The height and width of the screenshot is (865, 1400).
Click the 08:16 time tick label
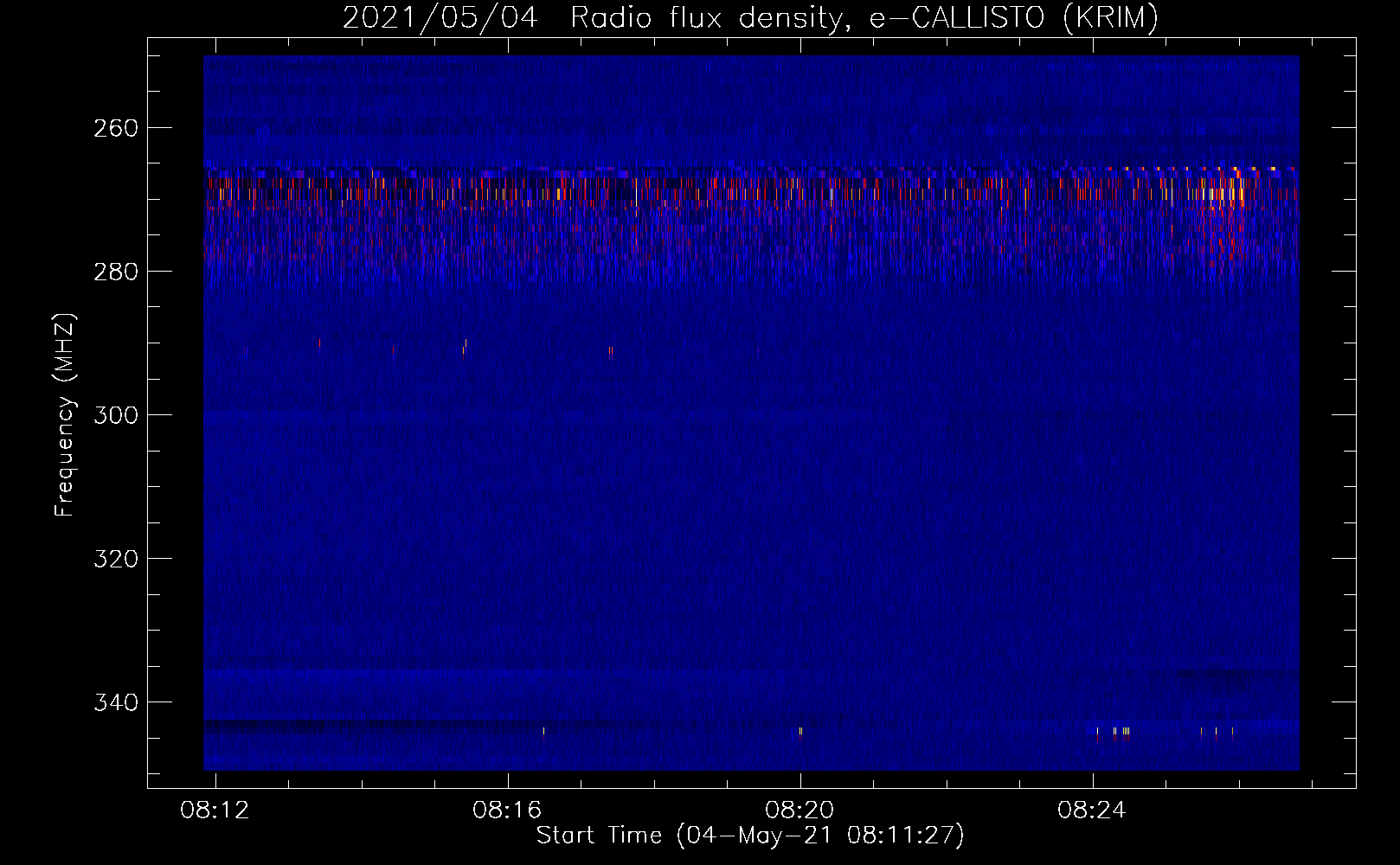coord(507,810)
